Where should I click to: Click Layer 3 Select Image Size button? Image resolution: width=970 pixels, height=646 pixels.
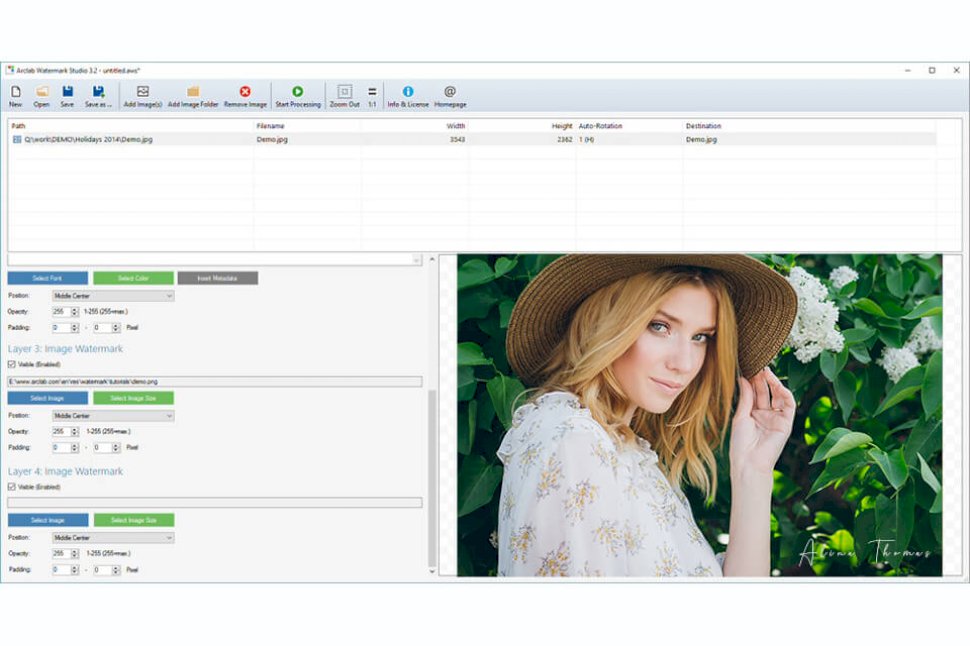pyautogui.click(x=134, y=398)
